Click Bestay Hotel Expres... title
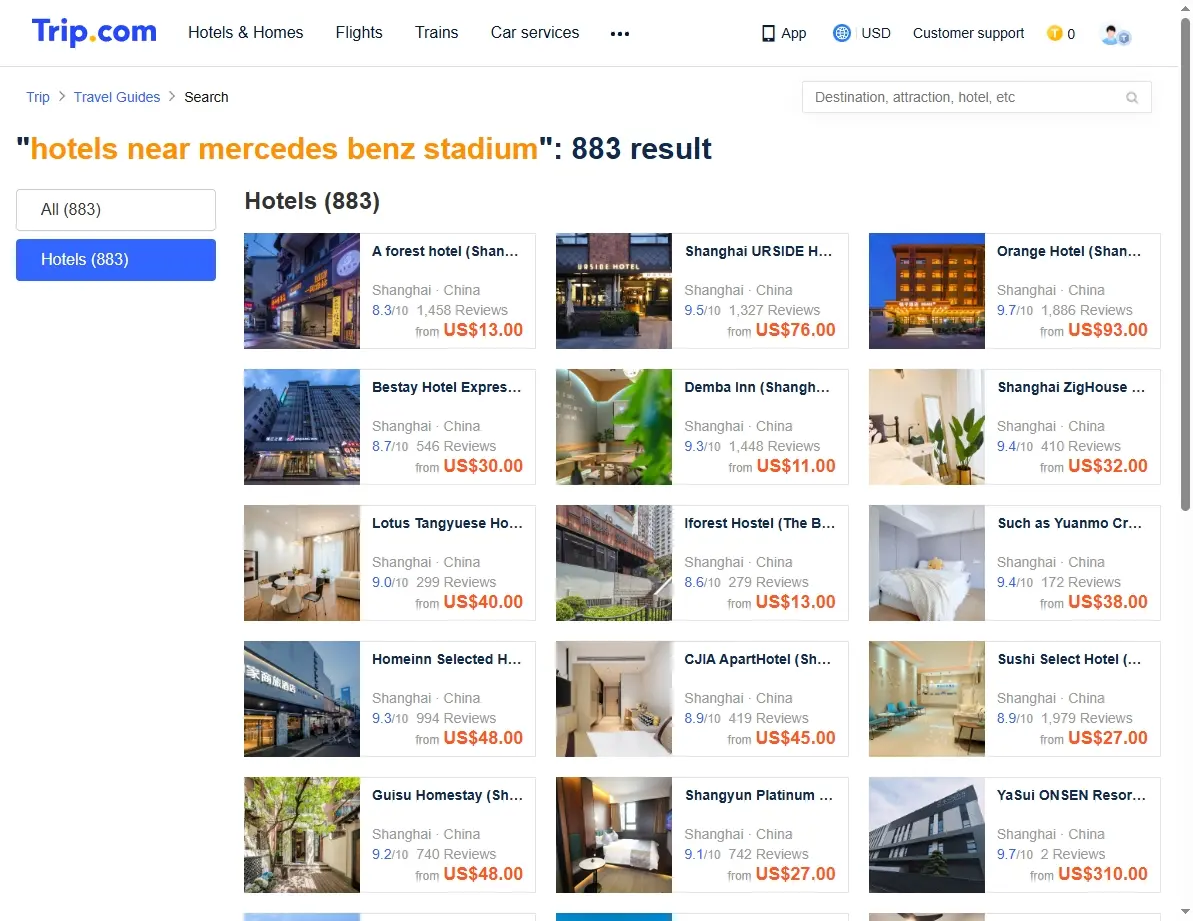The height and width of the screenshot is (921, 1193). tap(447, 387)
